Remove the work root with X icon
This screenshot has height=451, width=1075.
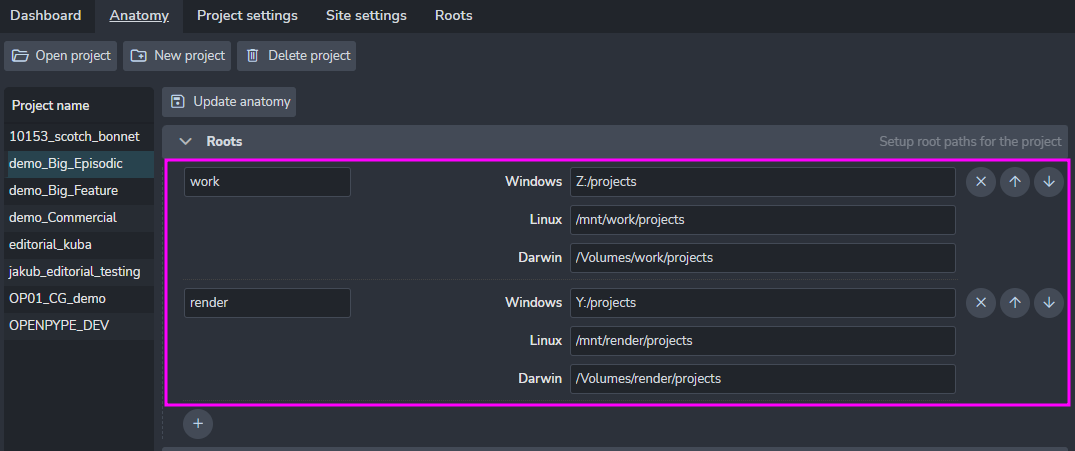[980, 182]
